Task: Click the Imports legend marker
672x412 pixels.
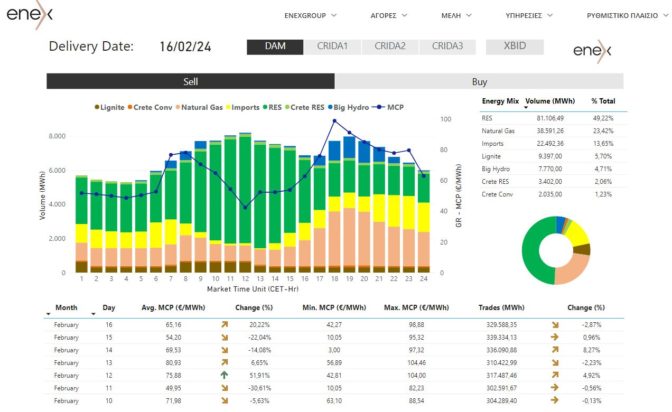Action: 229,107
